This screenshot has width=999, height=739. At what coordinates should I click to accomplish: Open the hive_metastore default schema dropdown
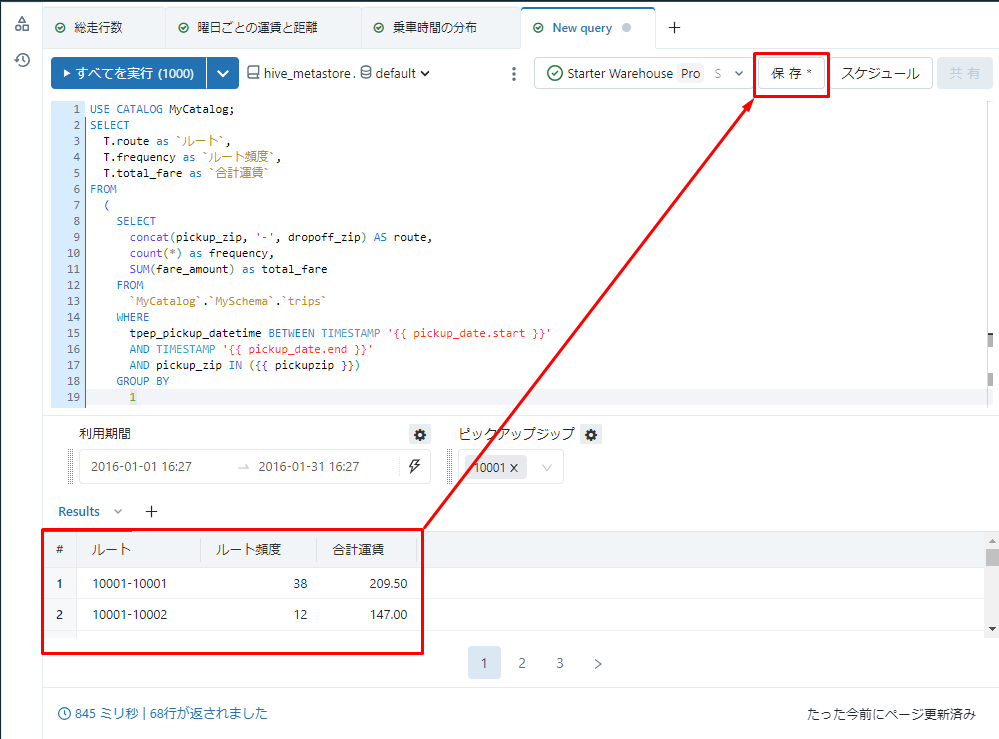340,73
